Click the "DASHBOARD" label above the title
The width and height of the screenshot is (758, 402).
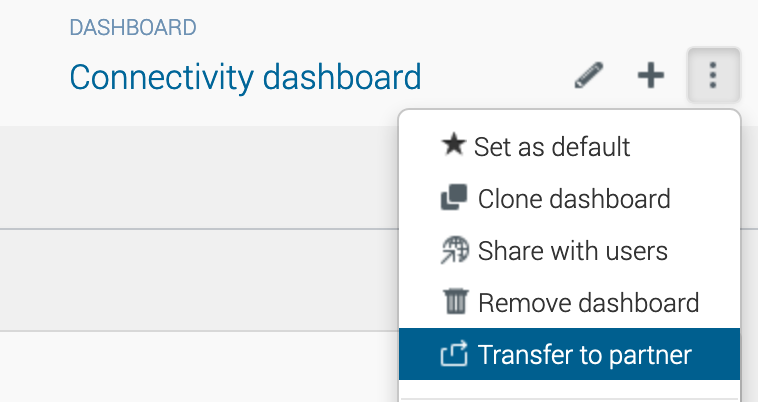[x=133, y=27]
